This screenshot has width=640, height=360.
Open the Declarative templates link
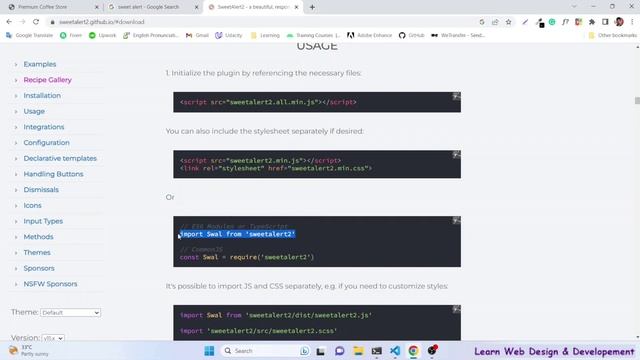point(60,158)
